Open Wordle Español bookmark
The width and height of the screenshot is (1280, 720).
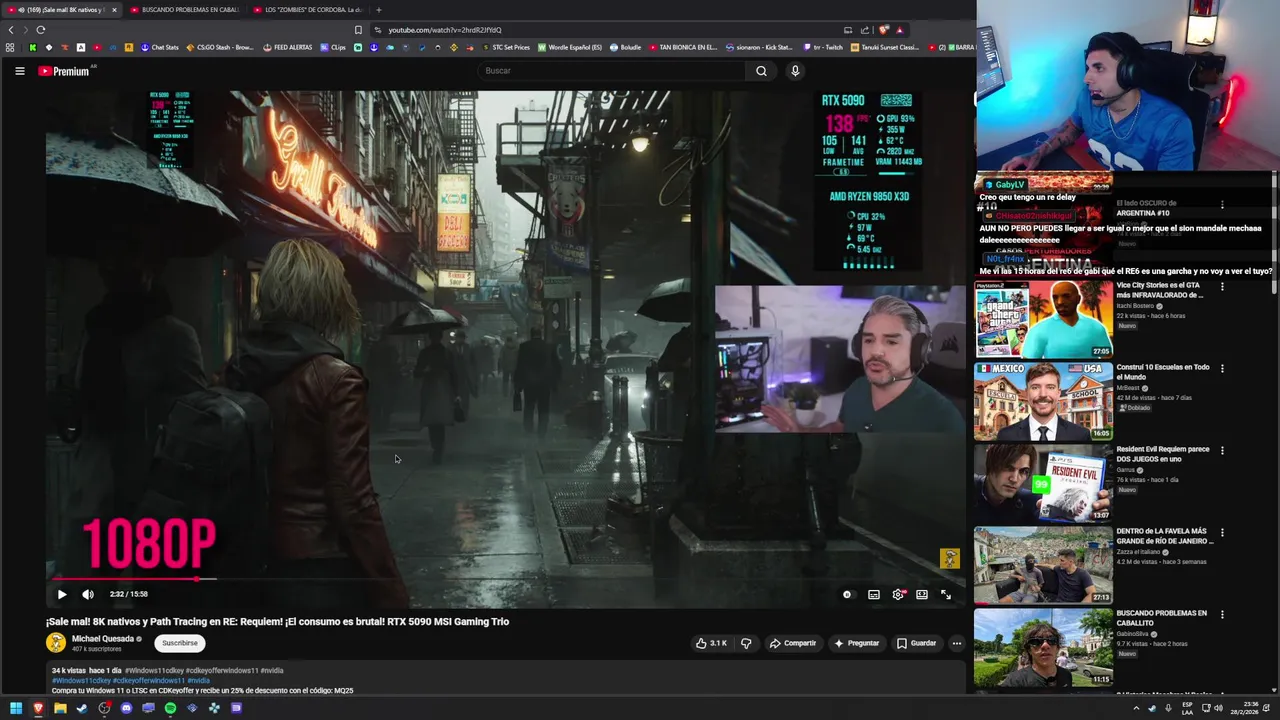point(570,47)
